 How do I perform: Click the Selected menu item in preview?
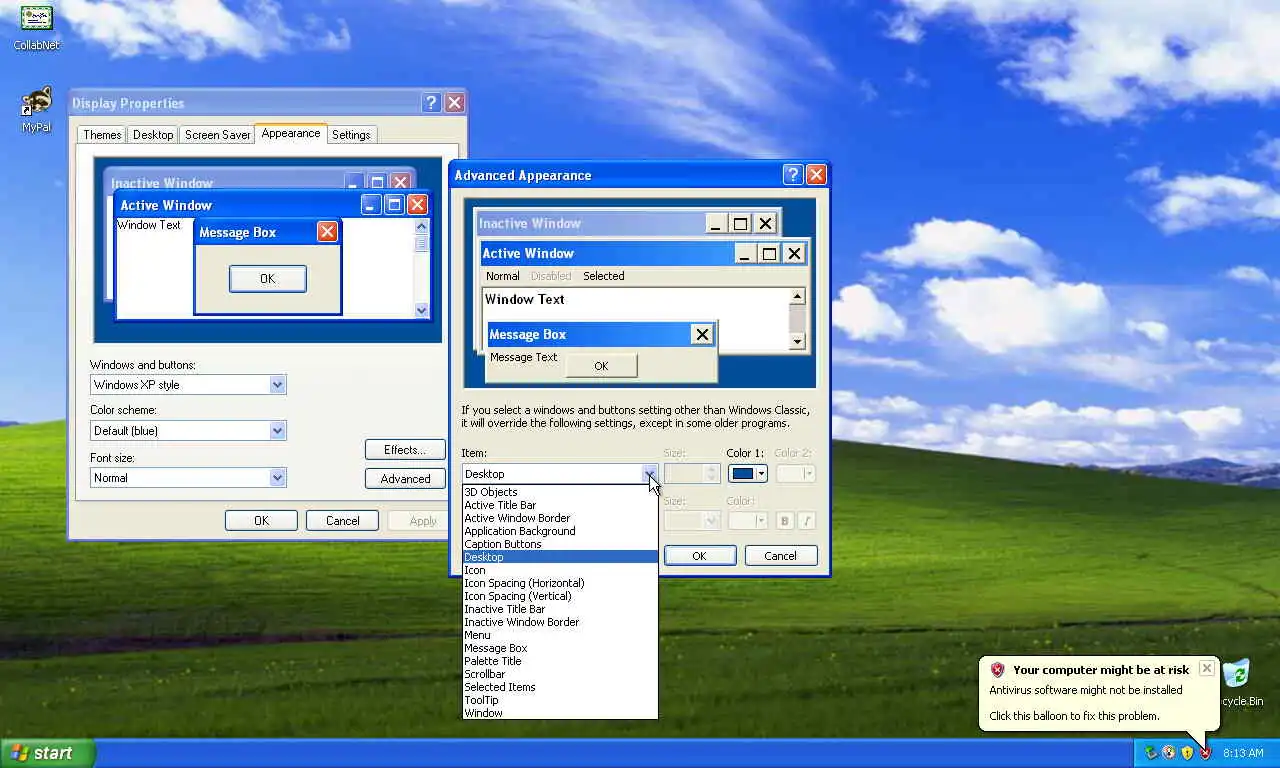(603, 276)
